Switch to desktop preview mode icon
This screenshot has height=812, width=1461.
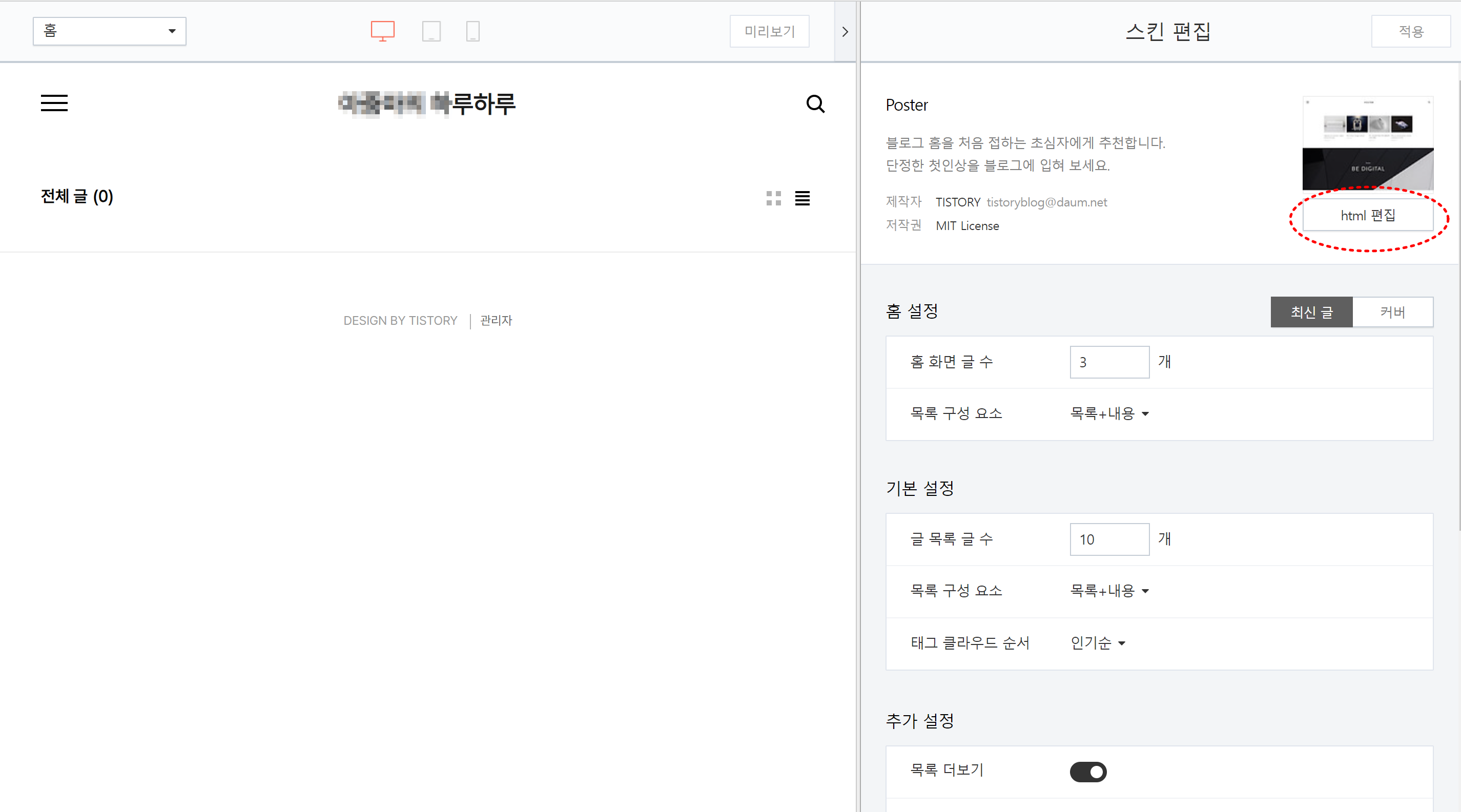[x=382, y=31]
